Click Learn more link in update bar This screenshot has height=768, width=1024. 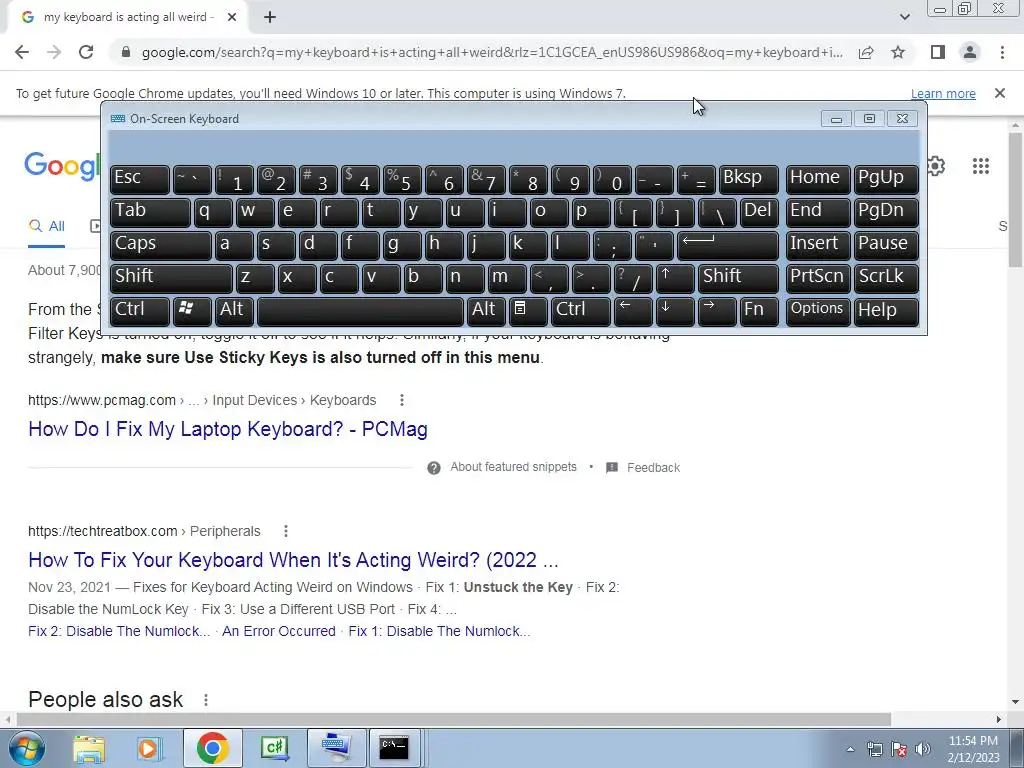point(943,93)
